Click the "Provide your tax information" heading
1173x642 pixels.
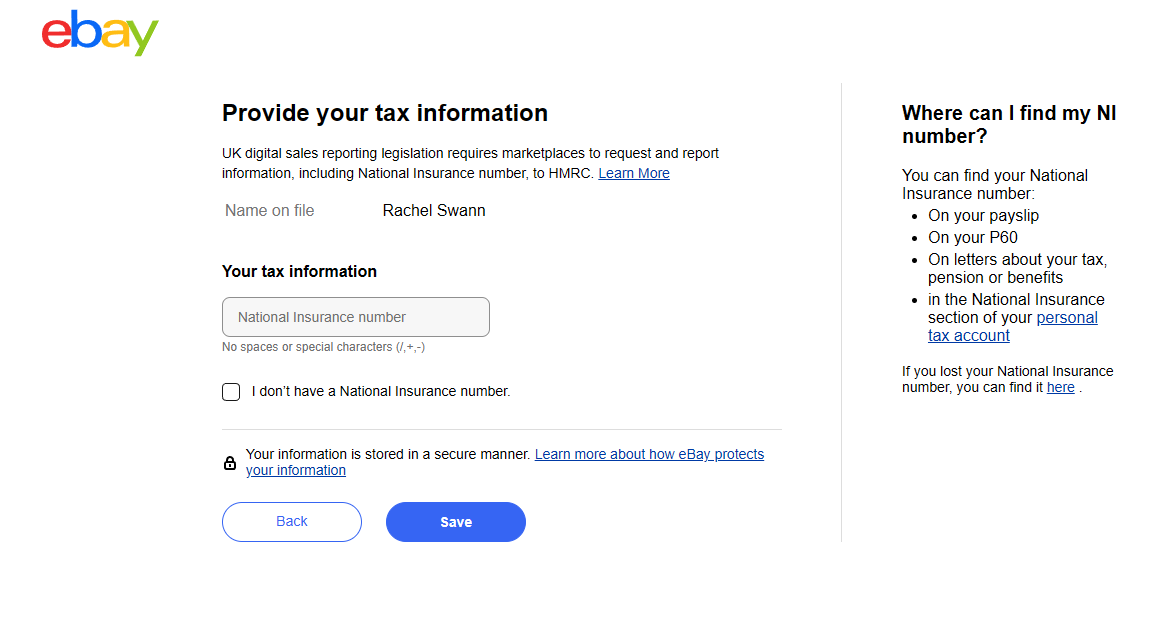[385, 113]
